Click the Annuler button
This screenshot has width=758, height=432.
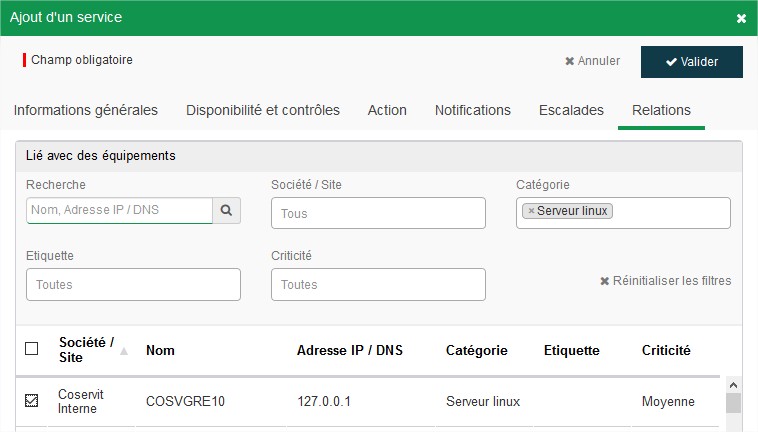(x=592, y=61)
